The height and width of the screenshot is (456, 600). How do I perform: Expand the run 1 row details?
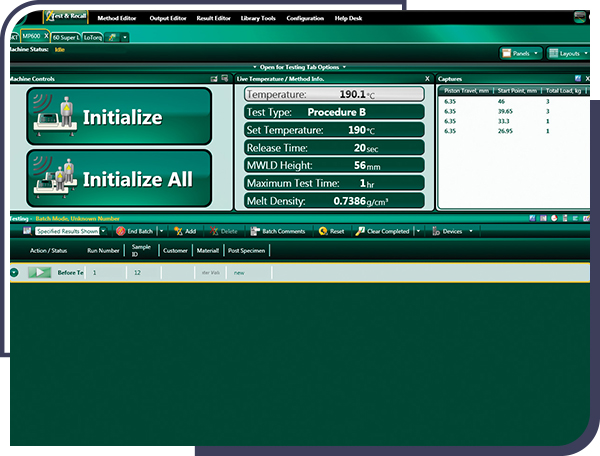tap(14, 272)
